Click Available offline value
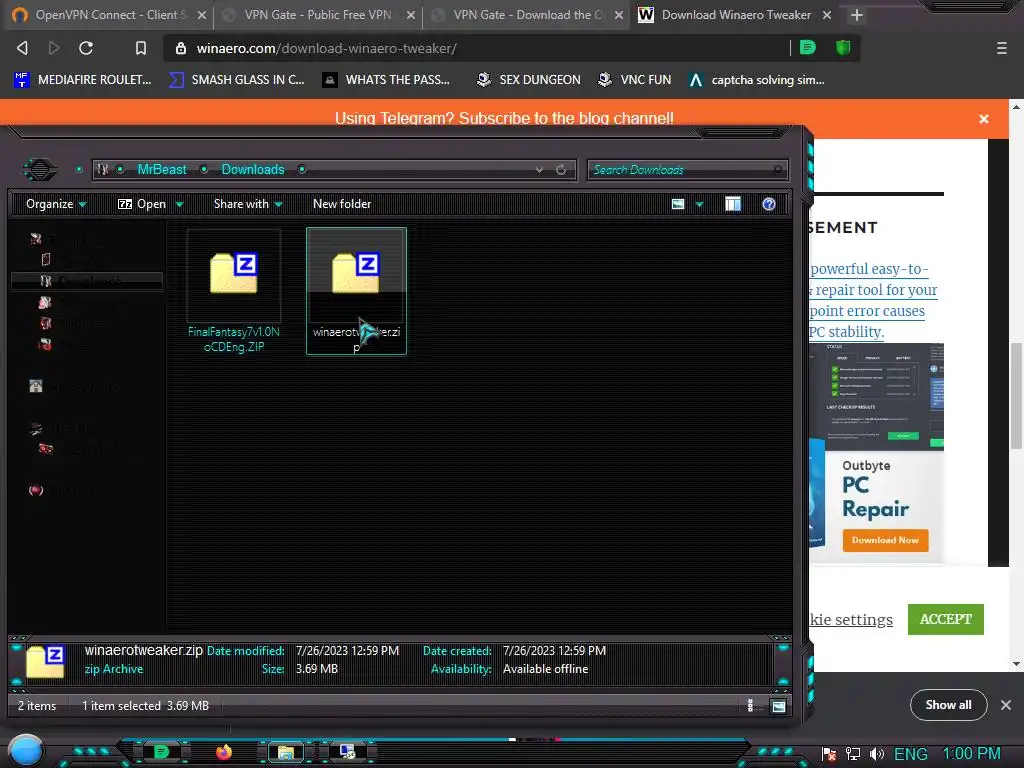Viewport: 1024px width, 768px height. 545,669
